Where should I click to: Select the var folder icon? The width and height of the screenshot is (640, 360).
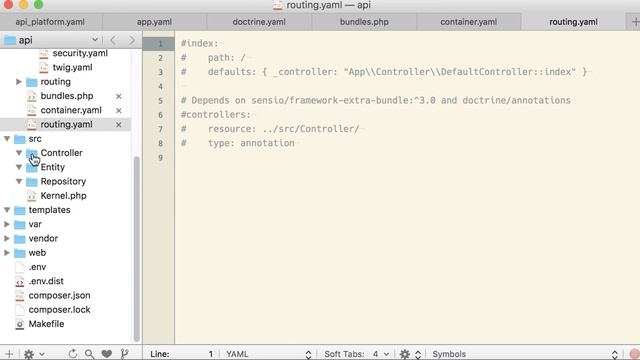tap(20, 224)
